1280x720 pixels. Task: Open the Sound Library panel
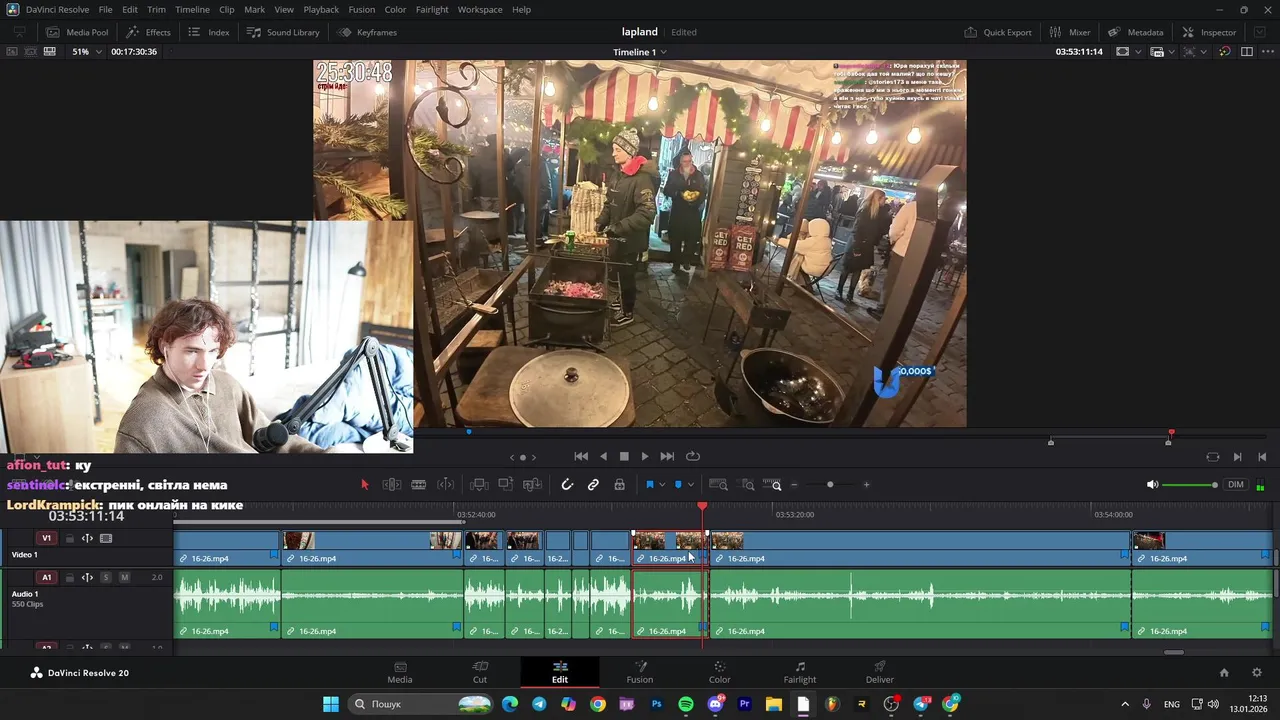click(x=283, y=32)
